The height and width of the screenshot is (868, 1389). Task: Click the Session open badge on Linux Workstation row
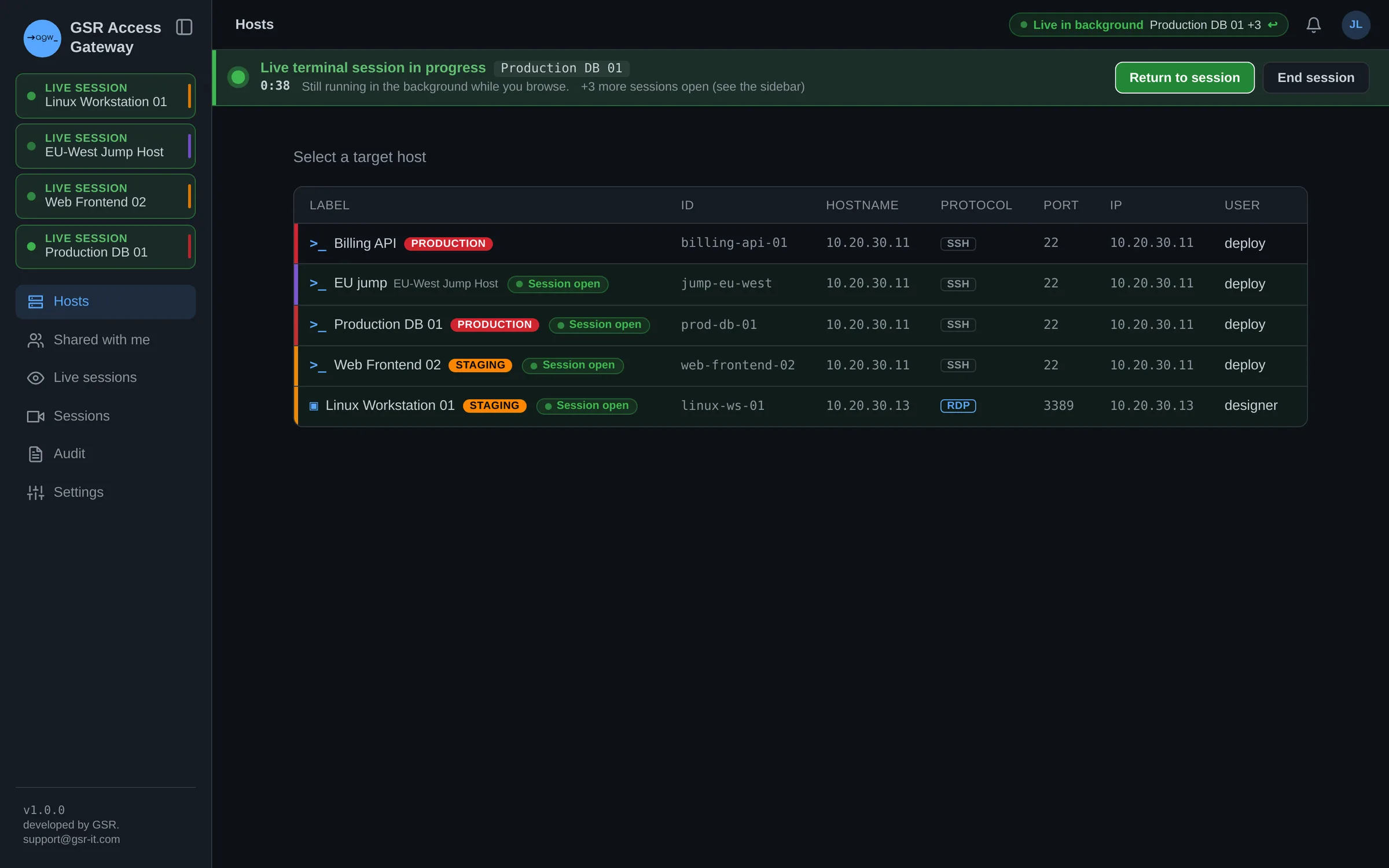[587, 406]
